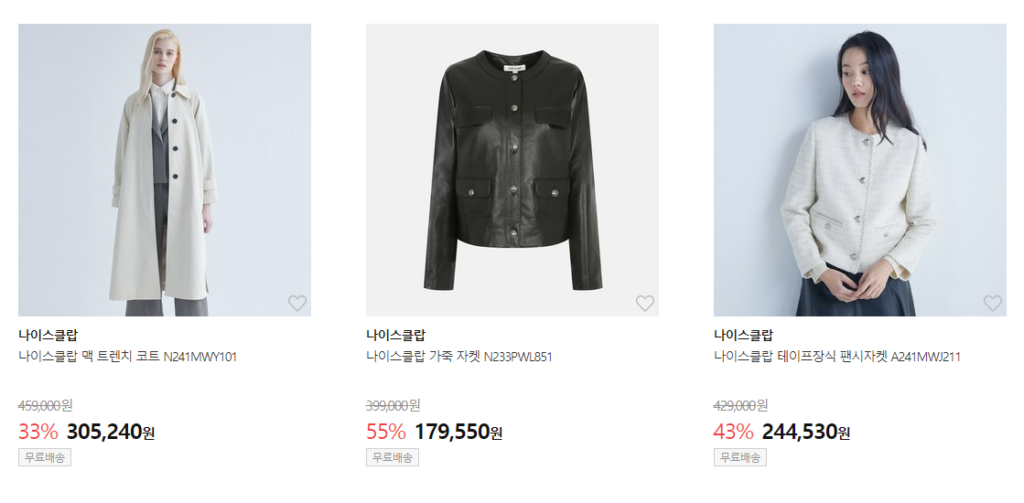Click the heart icon on the leather jacket
This screenshot has width=1024, height=503.
(x=645, y=303)
